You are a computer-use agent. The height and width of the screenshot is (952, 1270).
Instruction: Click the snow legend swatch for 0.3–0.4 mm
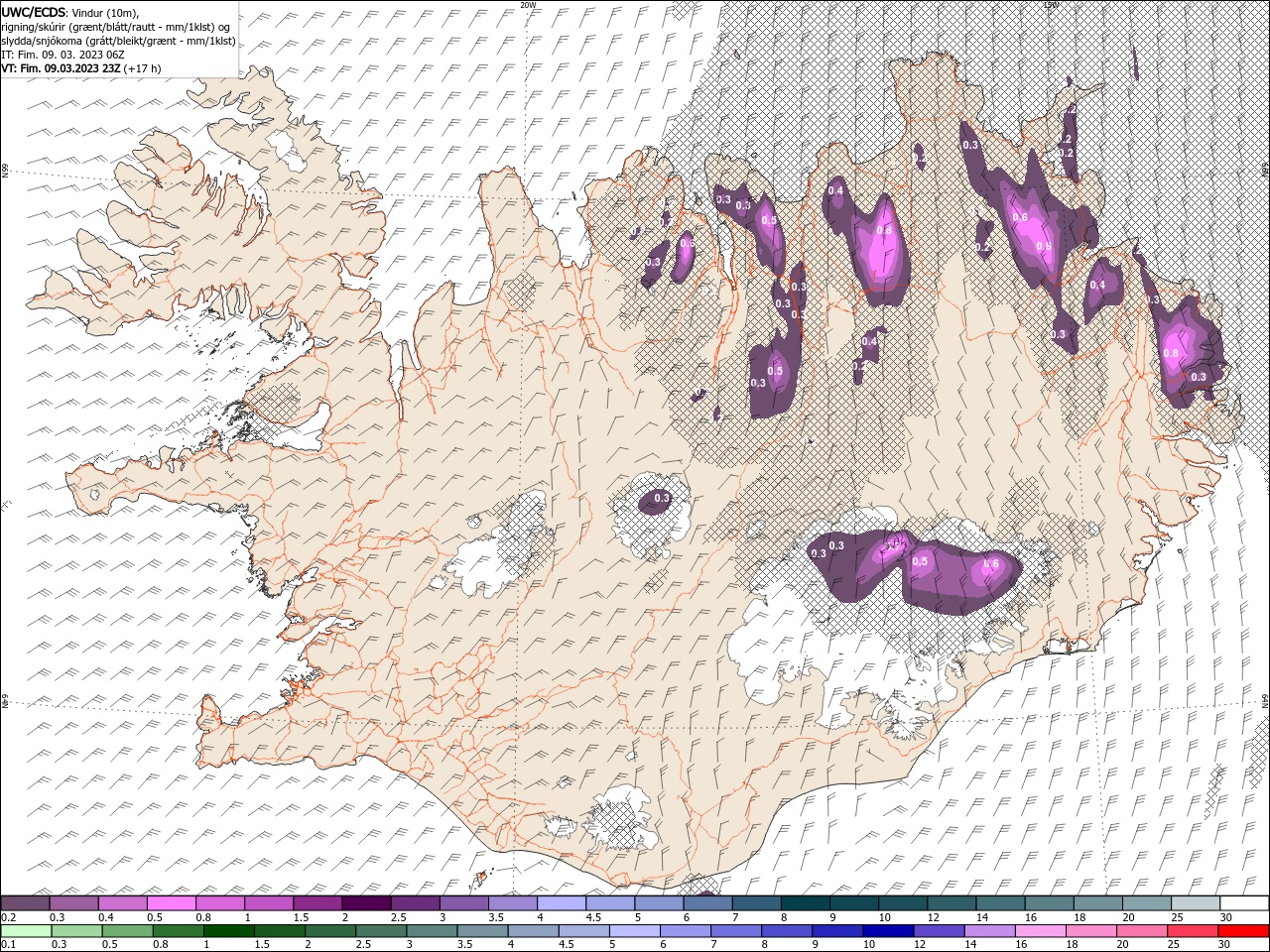pyautogui.click(x=73, y=903)
